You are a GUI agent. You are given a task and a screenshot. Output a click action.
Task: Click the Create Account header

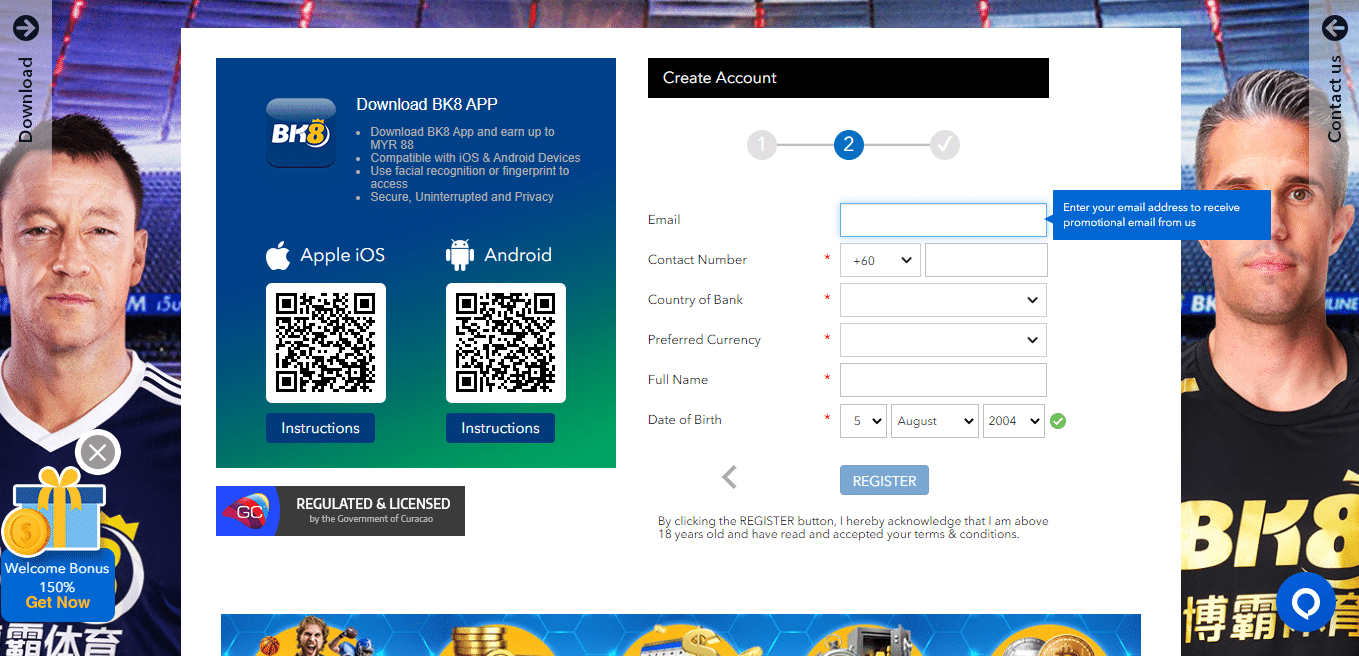[x=848, y=78]
